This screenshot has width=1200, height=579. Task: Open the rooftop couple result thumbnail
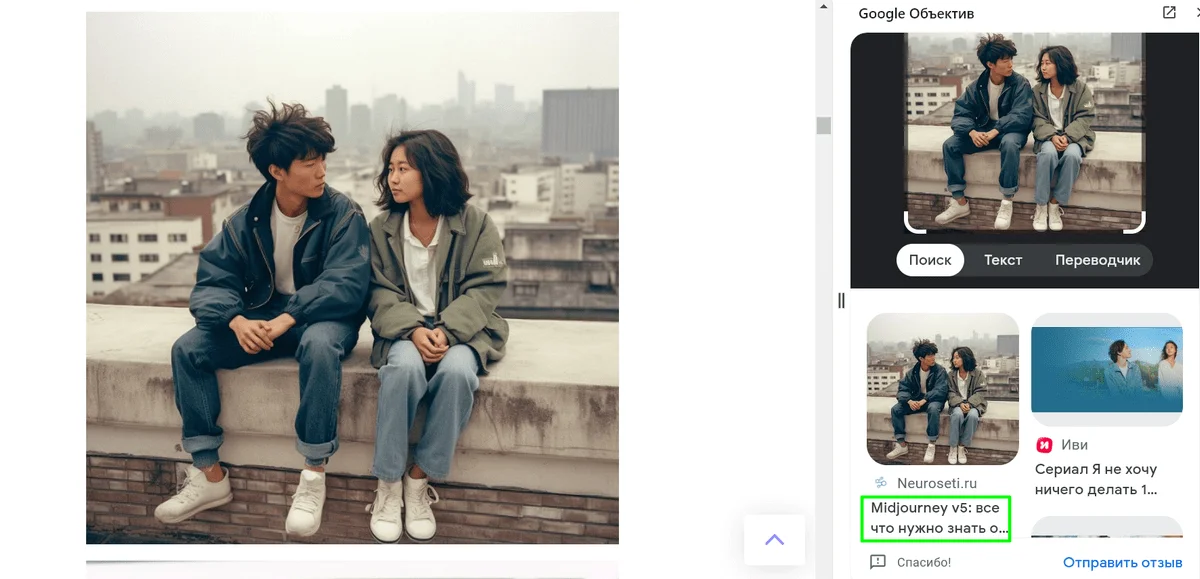pyautogui.click(x=942, y=389)
